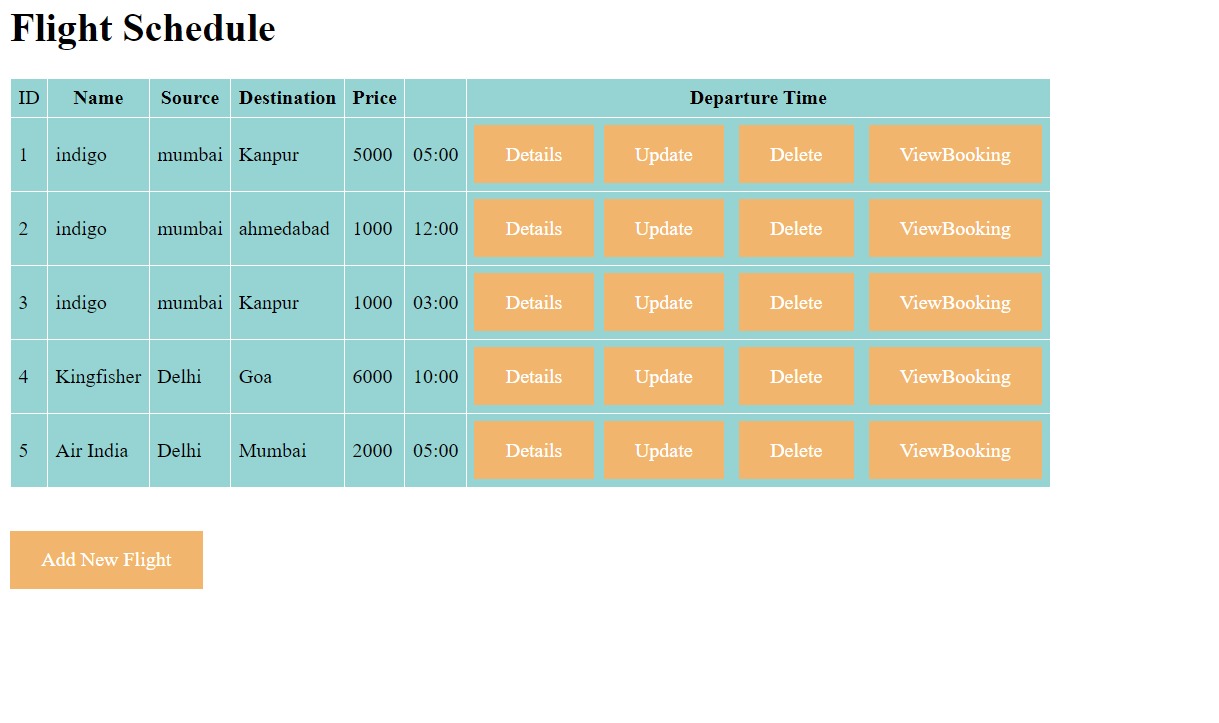The width and height of the screenshot is (1219, 723).
Task: Update the Kingfisher flight to Goa
Action: [663, 376]
